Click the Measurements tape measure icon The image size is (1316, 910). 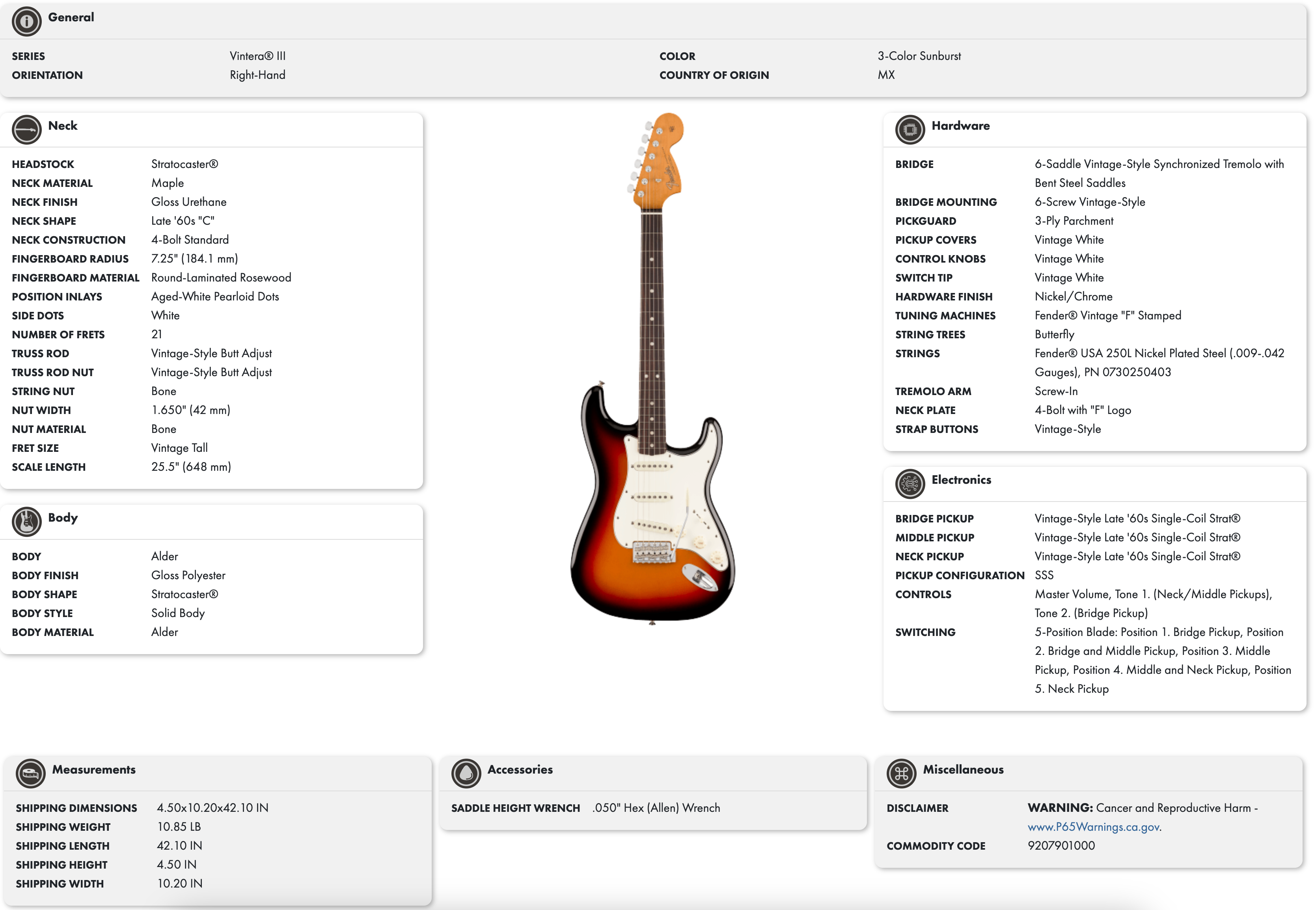coord(30,774)
